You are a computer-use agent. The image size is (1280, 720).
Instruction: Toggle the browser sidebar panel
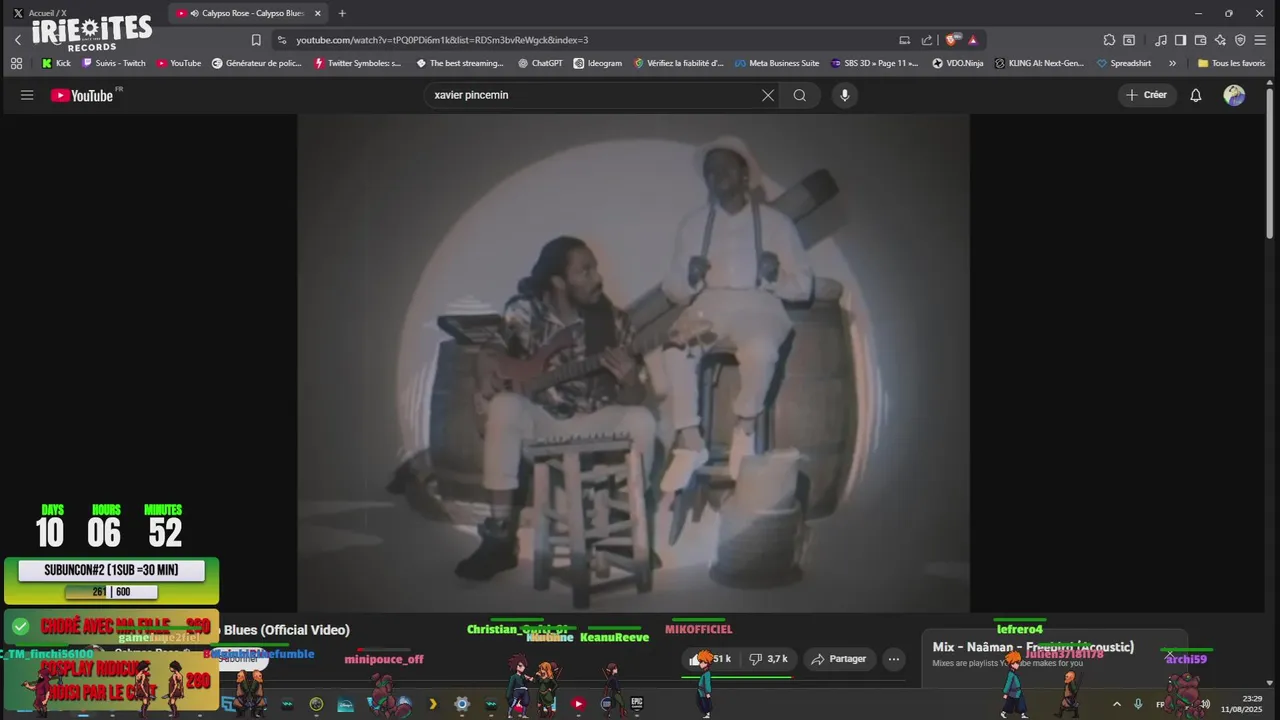1180,40
